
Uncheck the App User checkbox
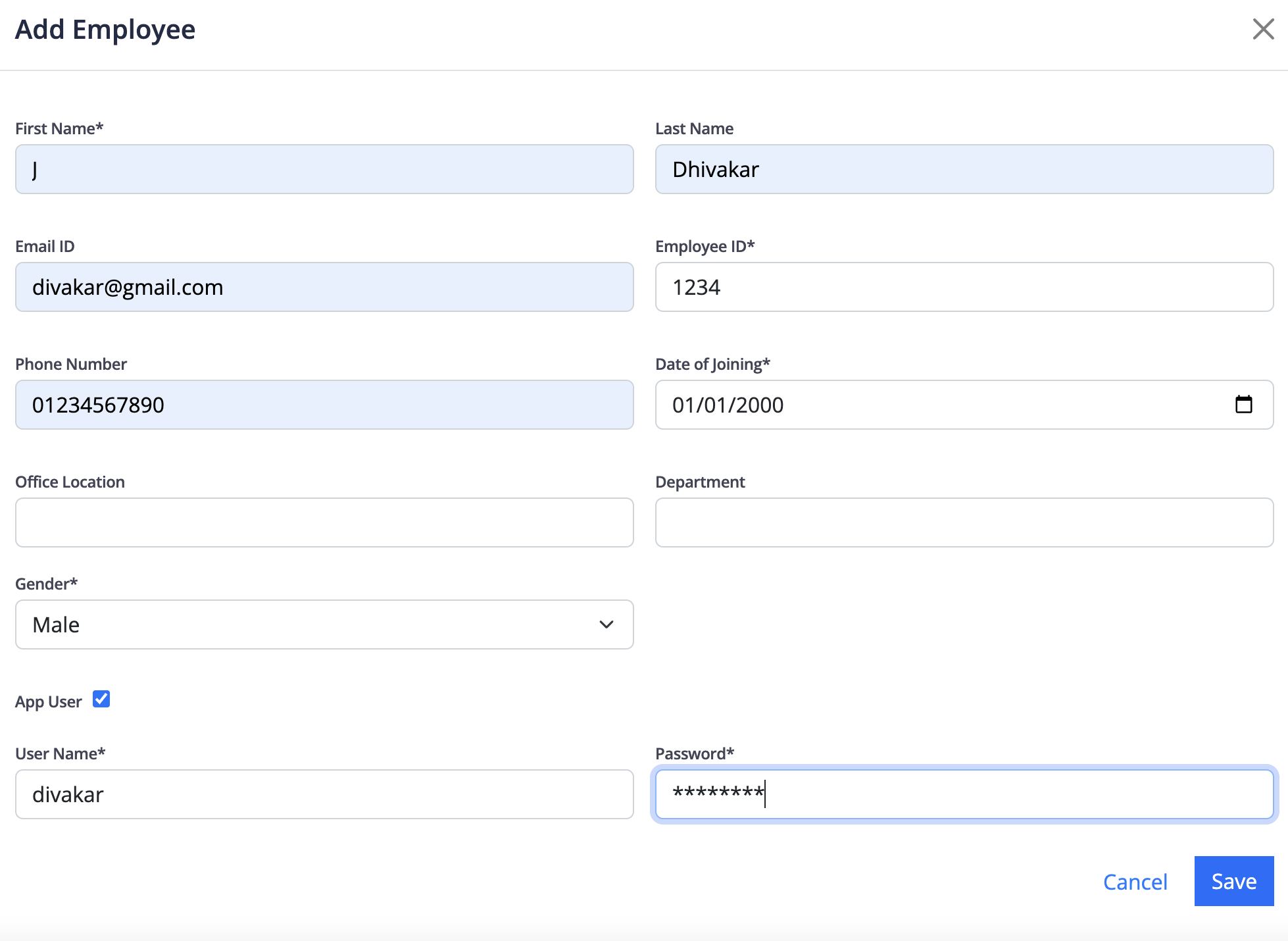(x=101, y=699)
